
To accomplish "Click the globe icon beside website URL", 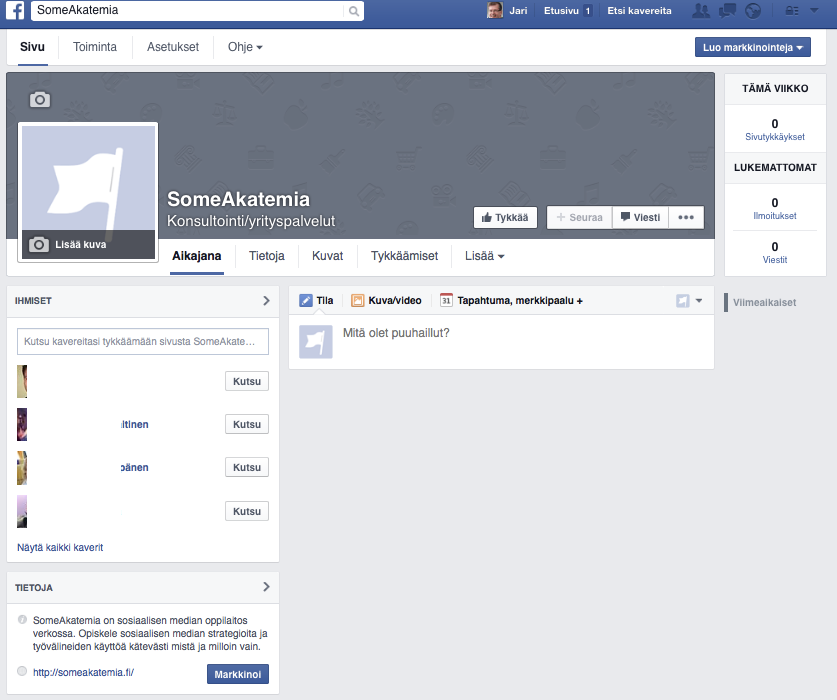I will (x=22, y=671).
